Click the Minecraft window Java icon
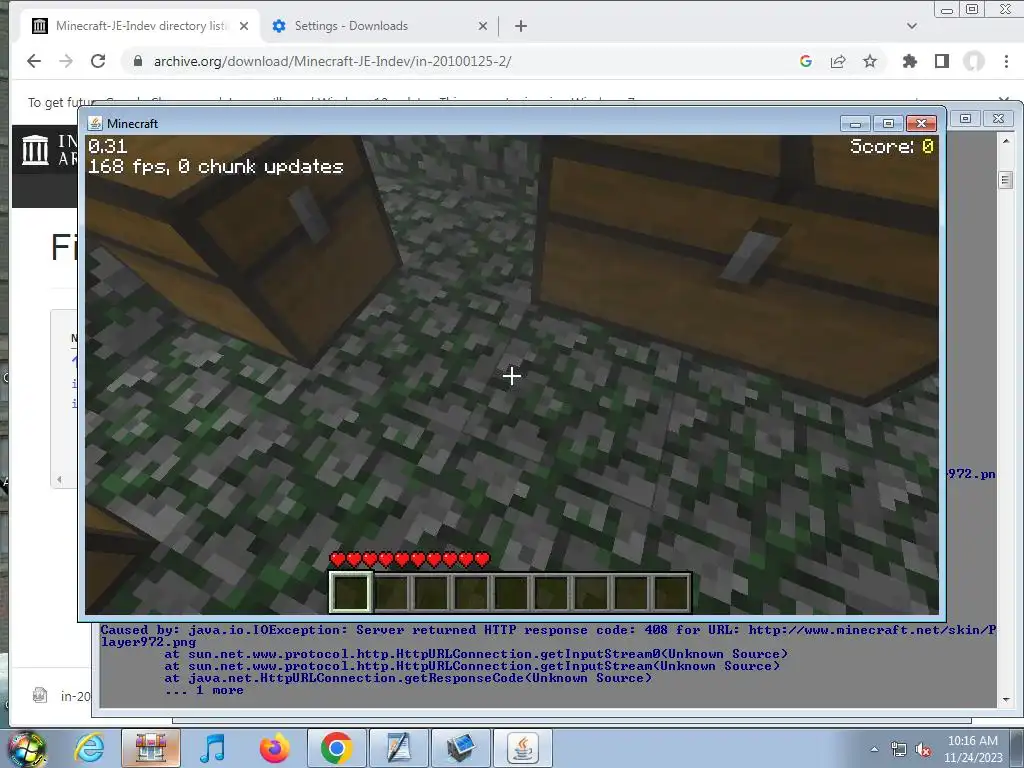 coord(95,123)
